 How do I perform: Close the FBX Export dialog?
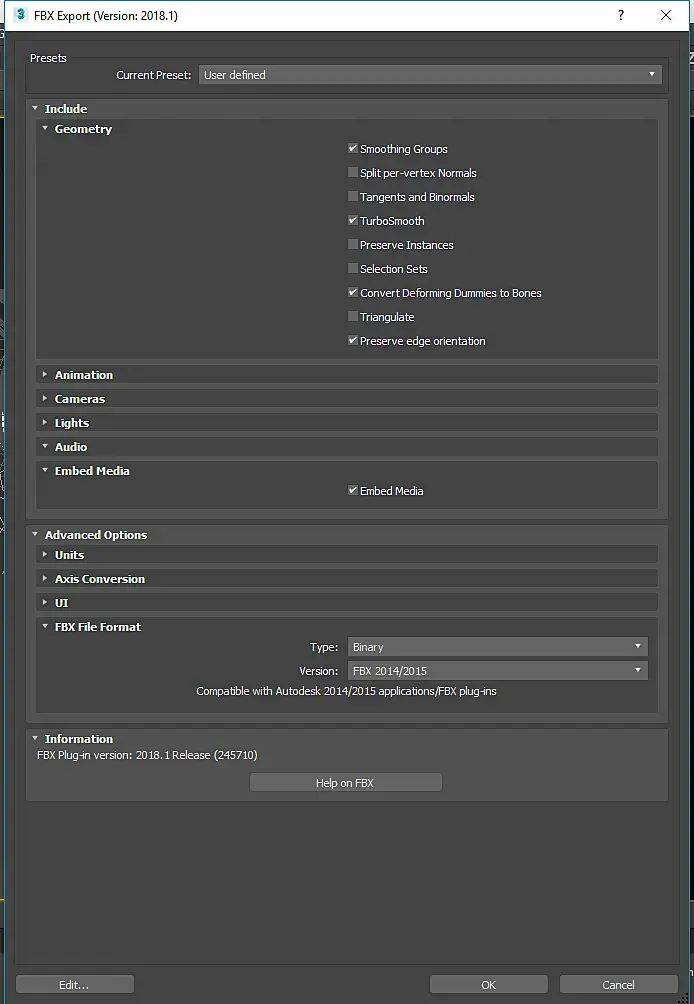pos(666,15)
